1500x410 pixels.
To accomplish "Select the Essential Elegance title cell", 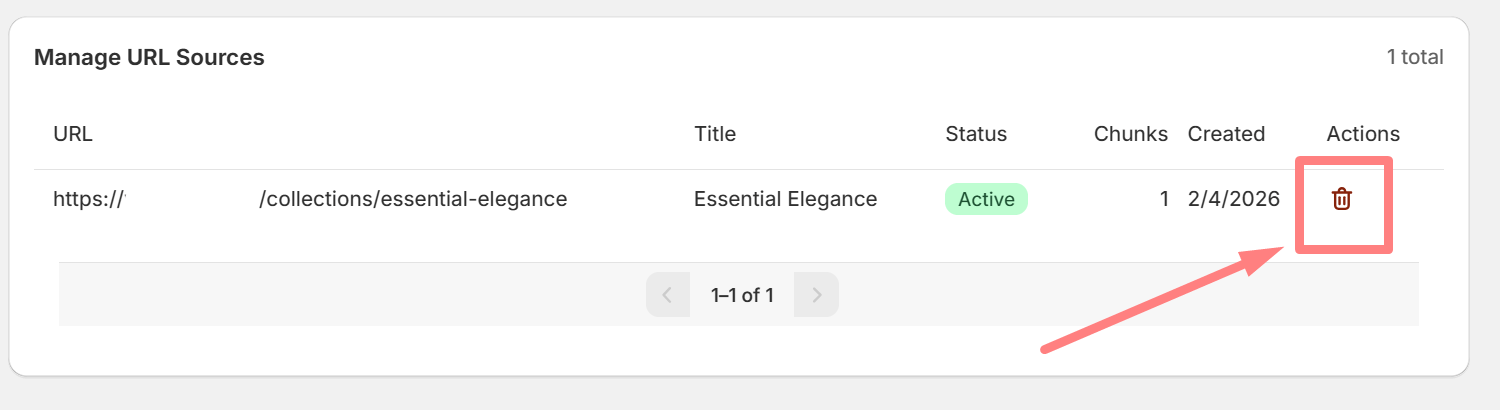I will 785,199.
